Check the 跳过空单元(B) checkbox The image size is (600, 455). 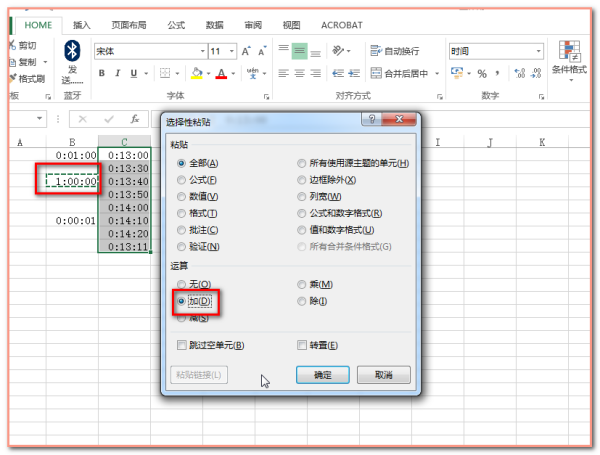click(181, 345)
